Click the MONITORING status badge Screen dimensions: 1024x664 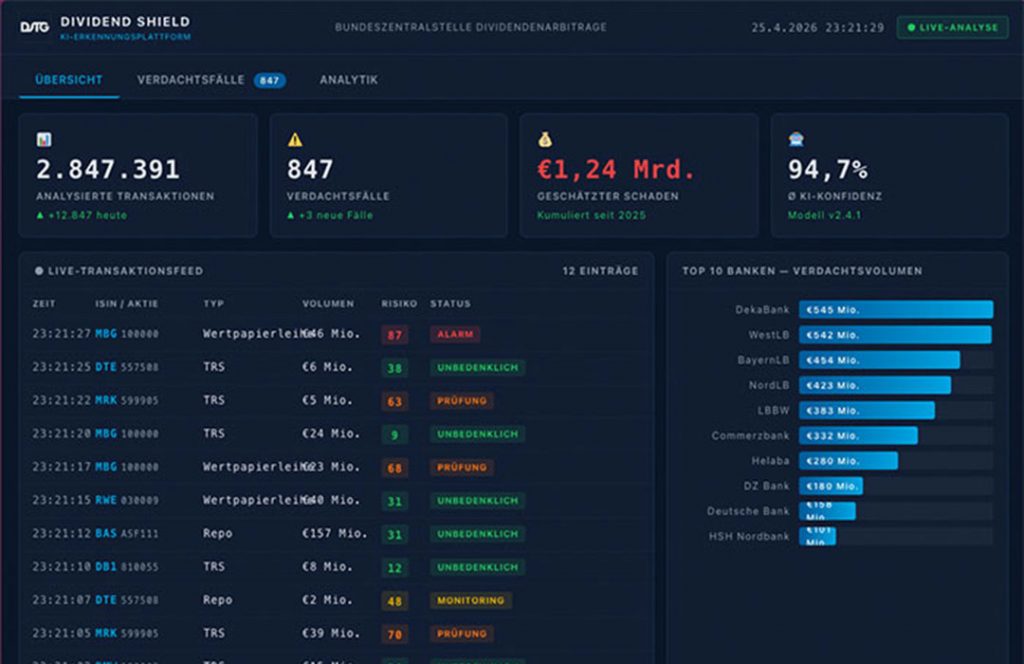pyautogui.click(x=470, y=601)
